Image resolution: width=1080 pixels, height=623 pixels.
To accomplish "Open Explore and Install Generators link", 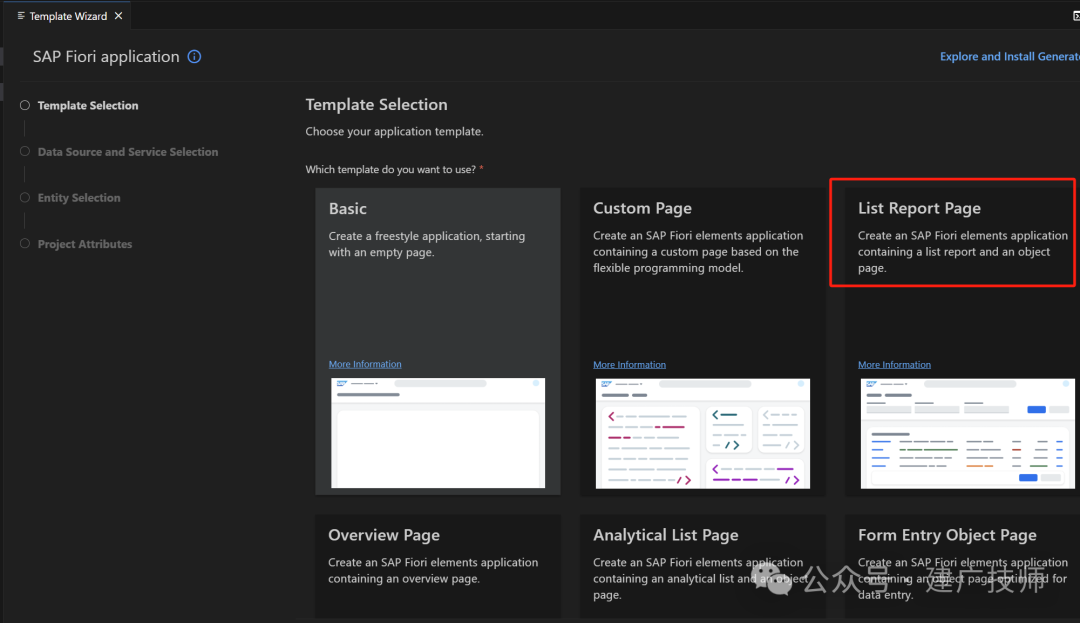I will (x=1010, y=56).
